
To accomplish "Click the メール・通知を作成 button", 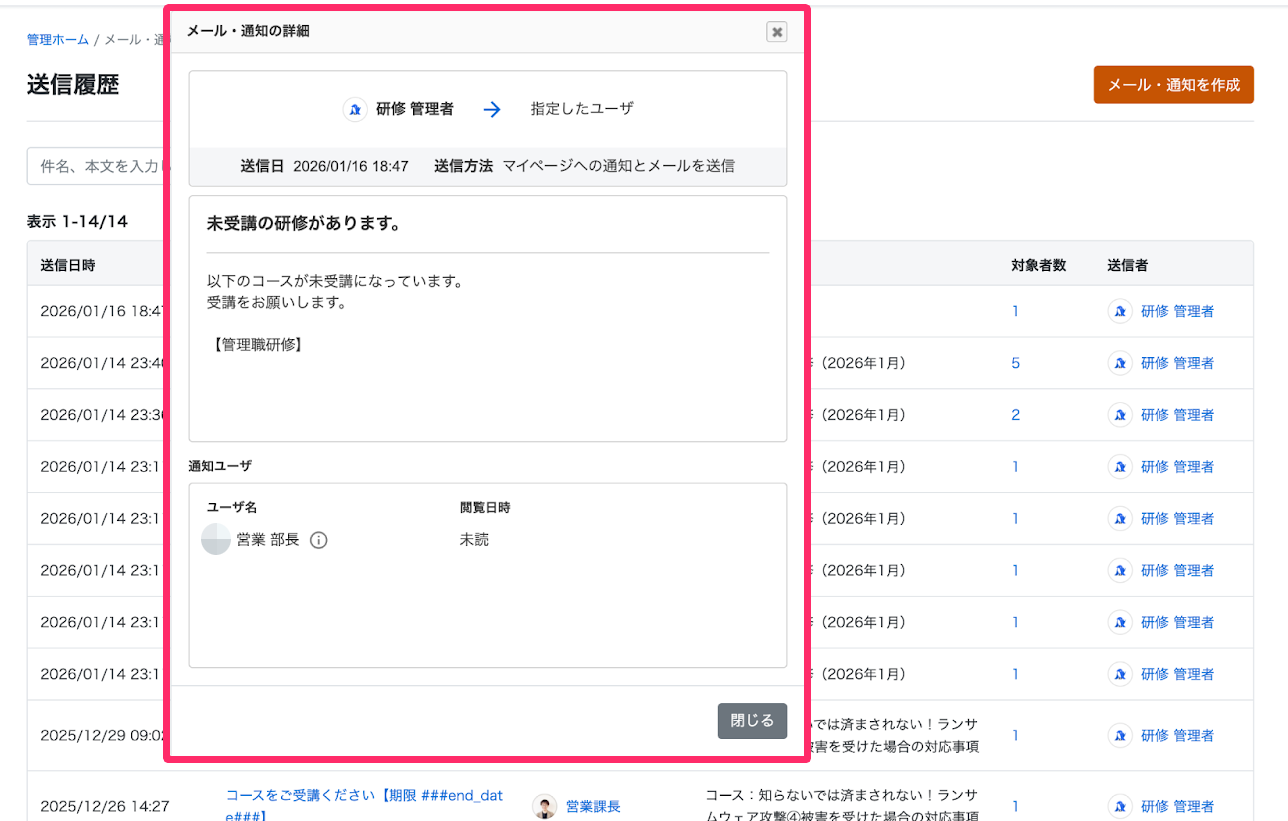I will pos(1174,85).
